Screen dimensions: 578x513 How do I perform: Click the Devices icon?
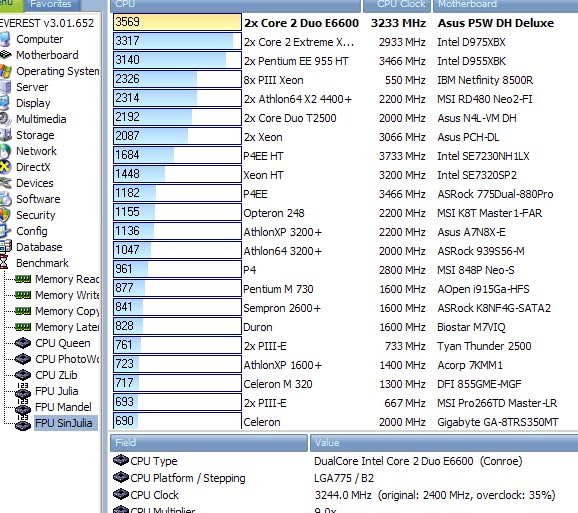click(5, 183)
